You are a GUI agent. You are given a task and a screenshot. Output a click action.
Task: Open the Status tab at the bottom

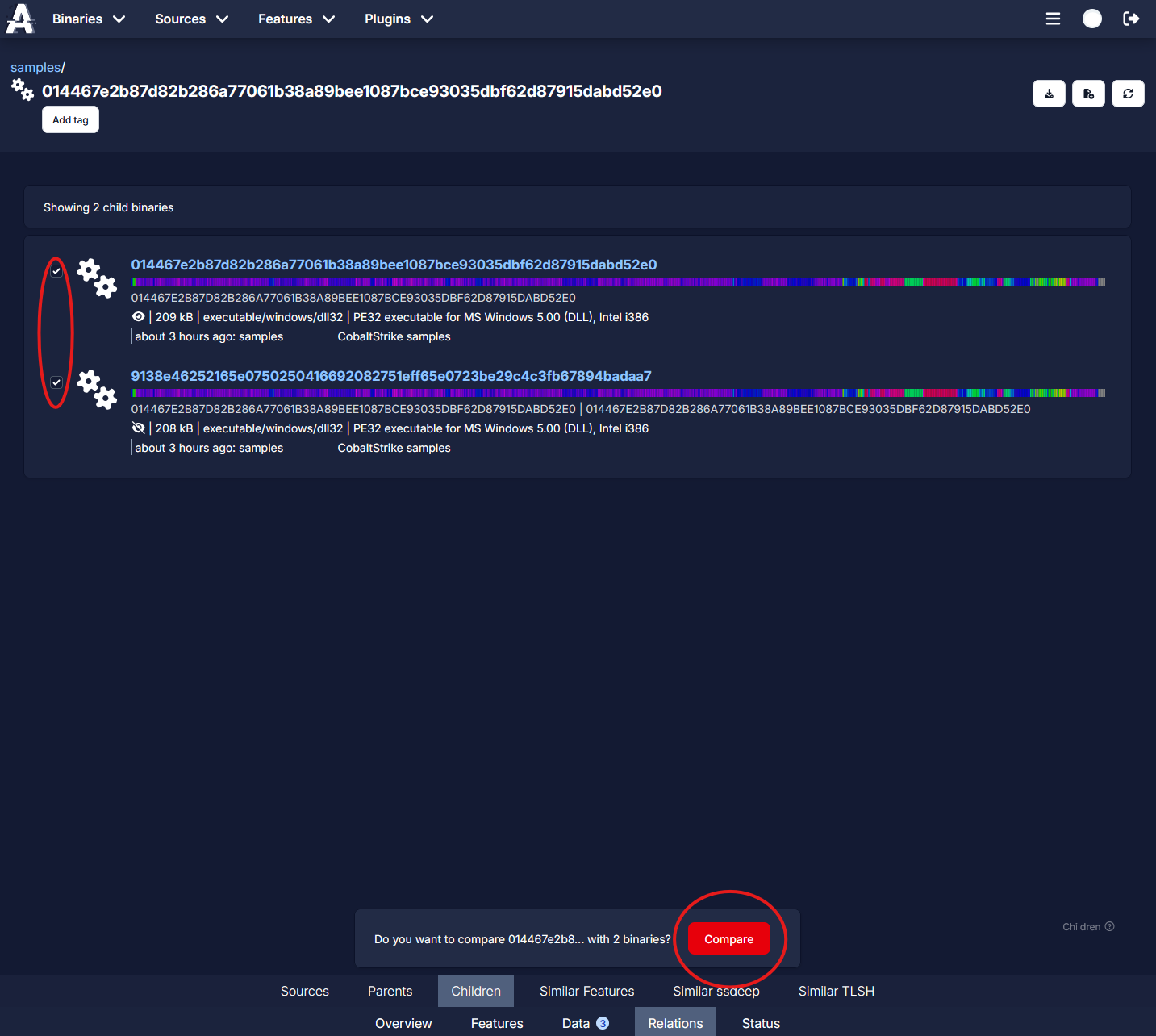pyautogui.click(x=760, y=1023)
